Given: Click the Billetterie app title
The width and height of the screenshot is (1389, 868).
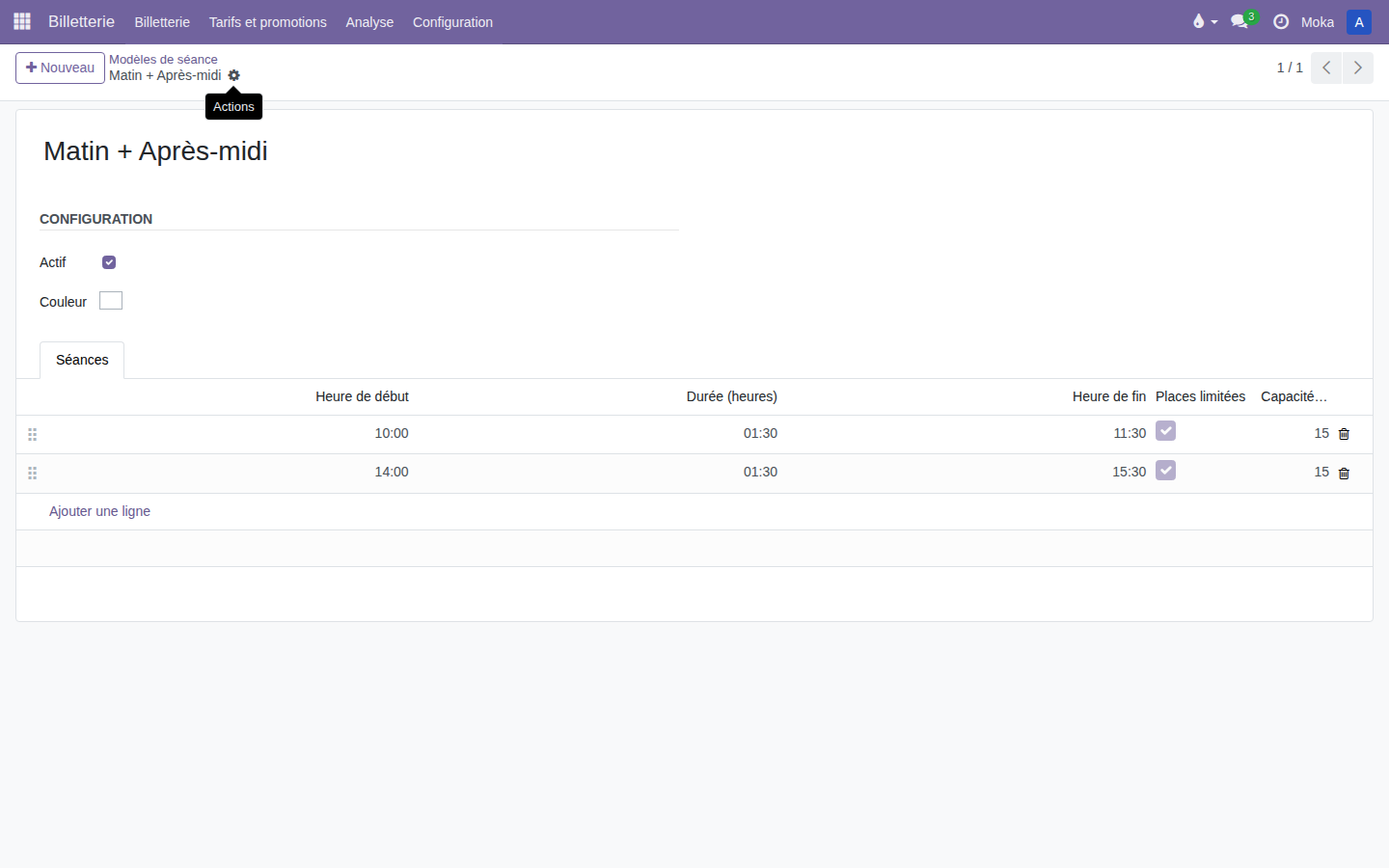Looking at the screenshot, I should (x=81, y=21).
